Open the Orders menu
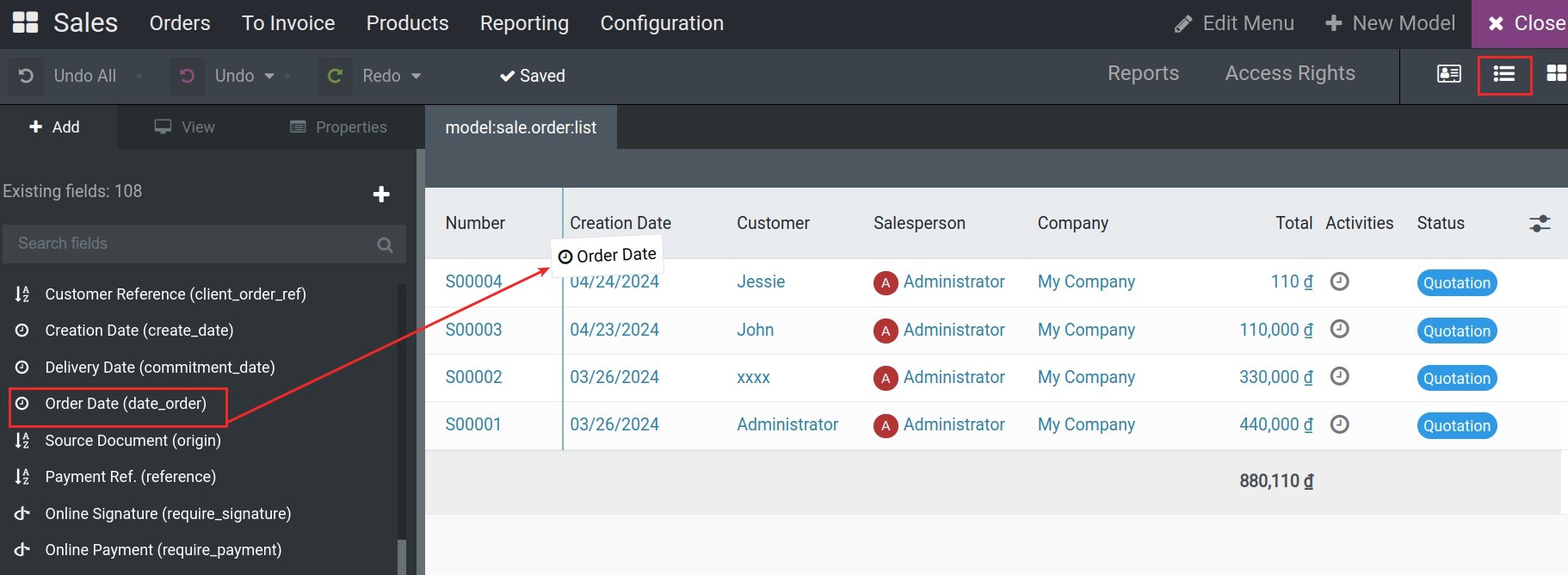1568x575 pixels. [x=180, y=23]
